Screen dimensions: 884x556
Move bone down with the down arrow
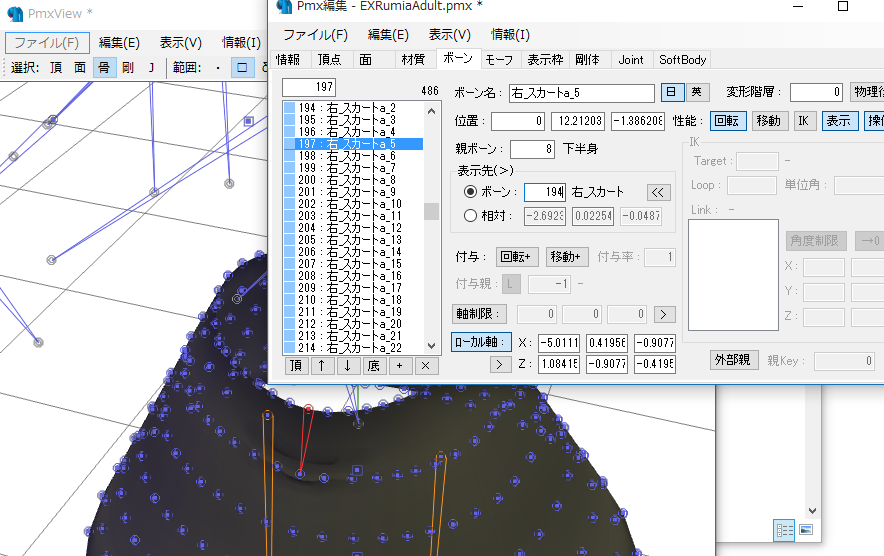click(x=347, y=366)
